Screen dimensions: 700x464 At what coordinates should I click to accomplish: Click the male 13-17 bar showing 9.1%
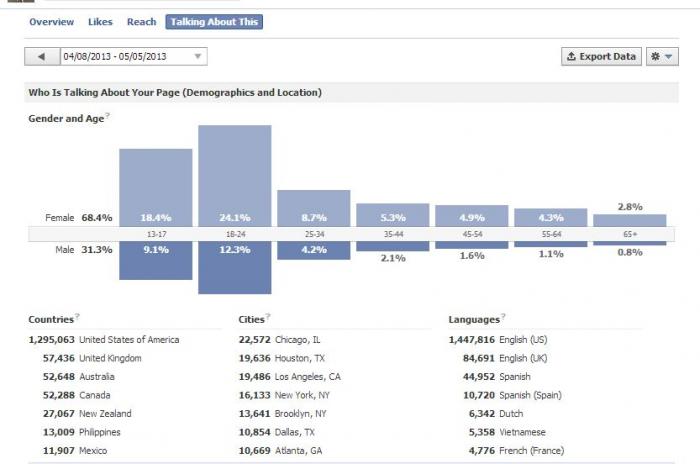156,261
